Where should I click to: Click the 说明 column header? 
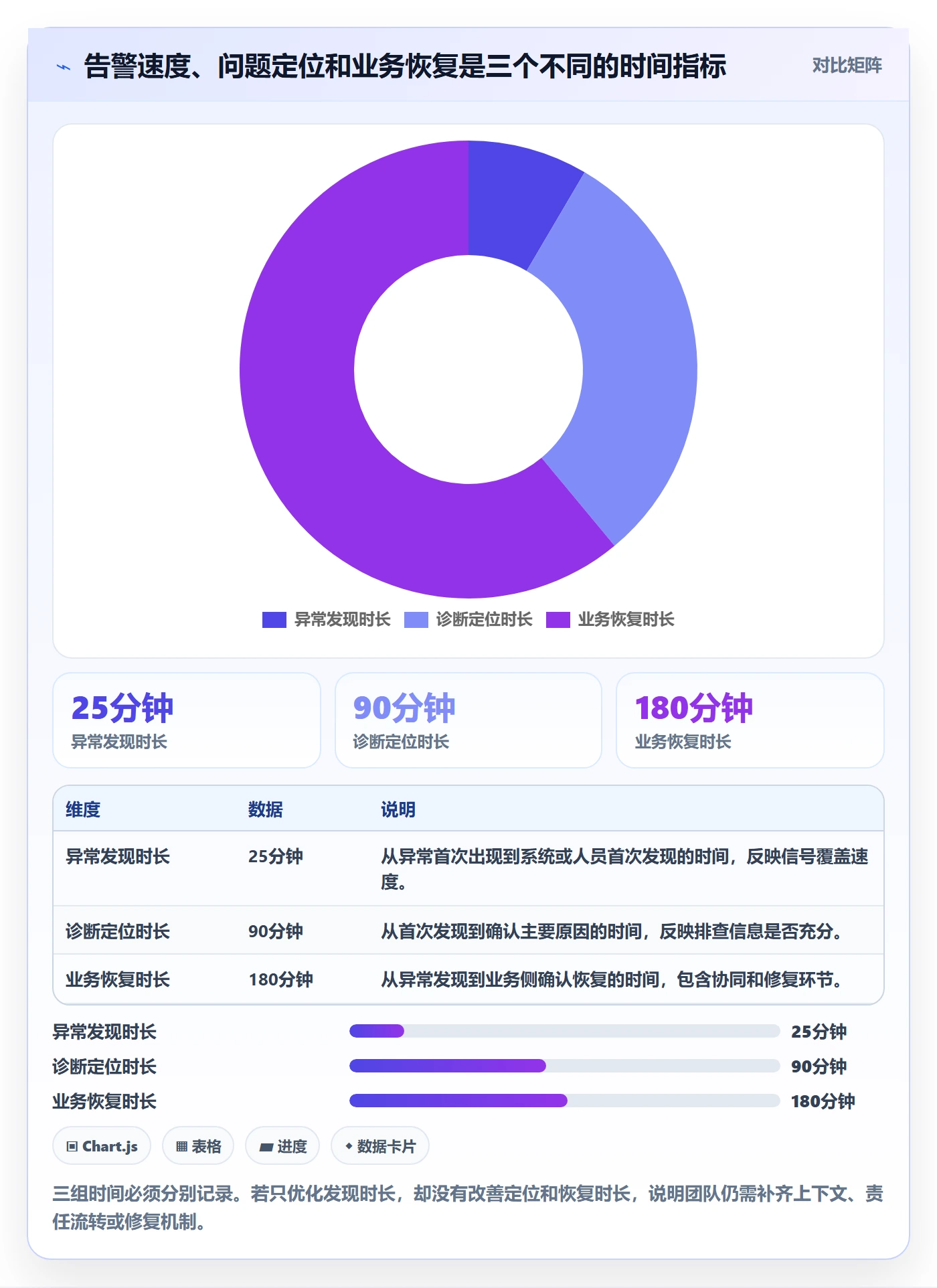398,809
